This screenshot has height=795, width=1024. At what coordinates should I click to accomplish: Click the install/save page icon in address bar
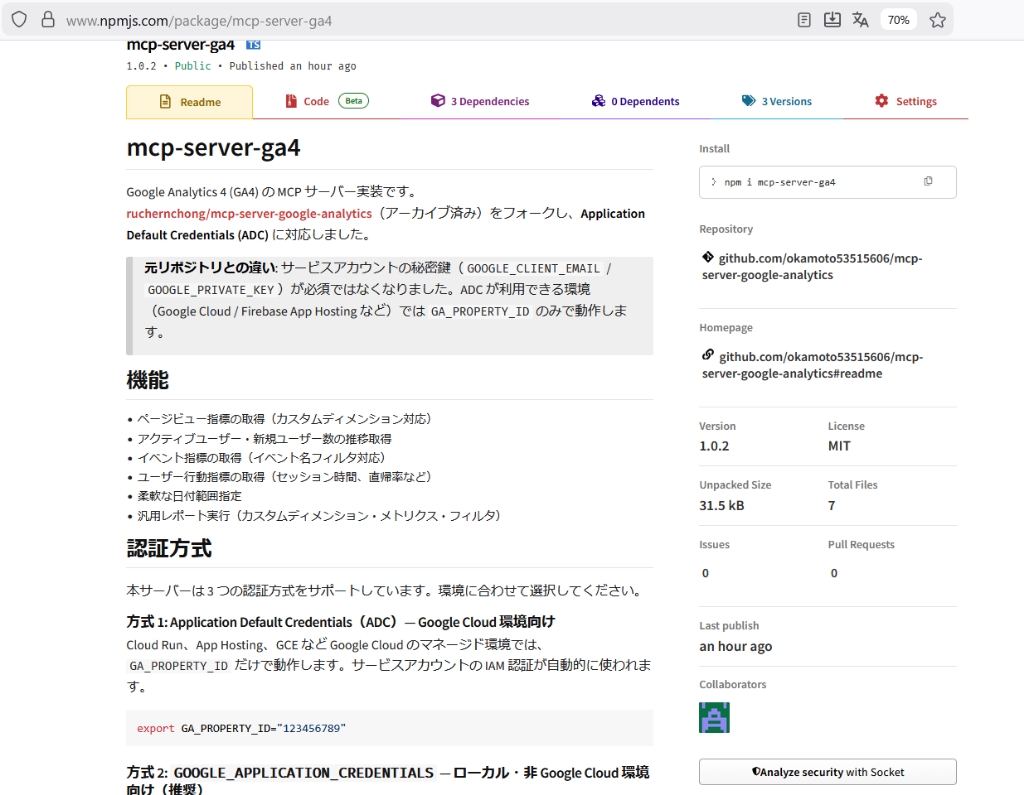point(832,20)
